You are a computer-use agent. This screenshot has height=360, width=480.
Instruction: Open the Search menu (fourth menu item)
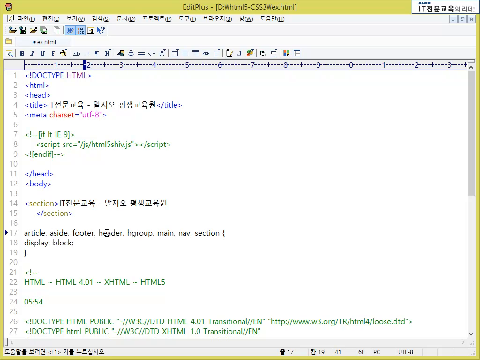(100, 19)
